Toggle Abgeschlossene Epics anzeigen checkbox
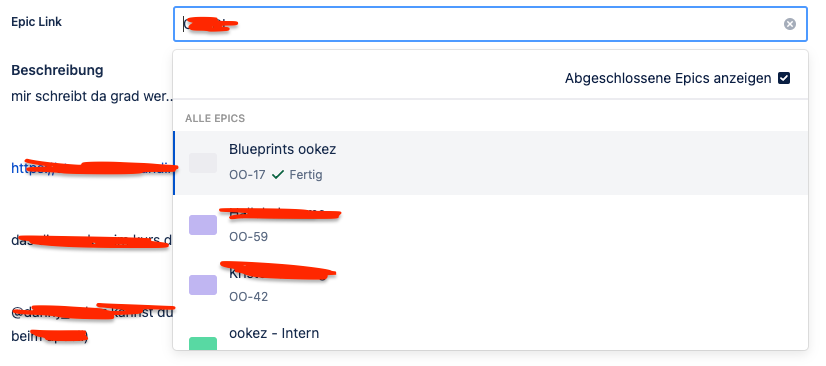 [x=784, y=78]
